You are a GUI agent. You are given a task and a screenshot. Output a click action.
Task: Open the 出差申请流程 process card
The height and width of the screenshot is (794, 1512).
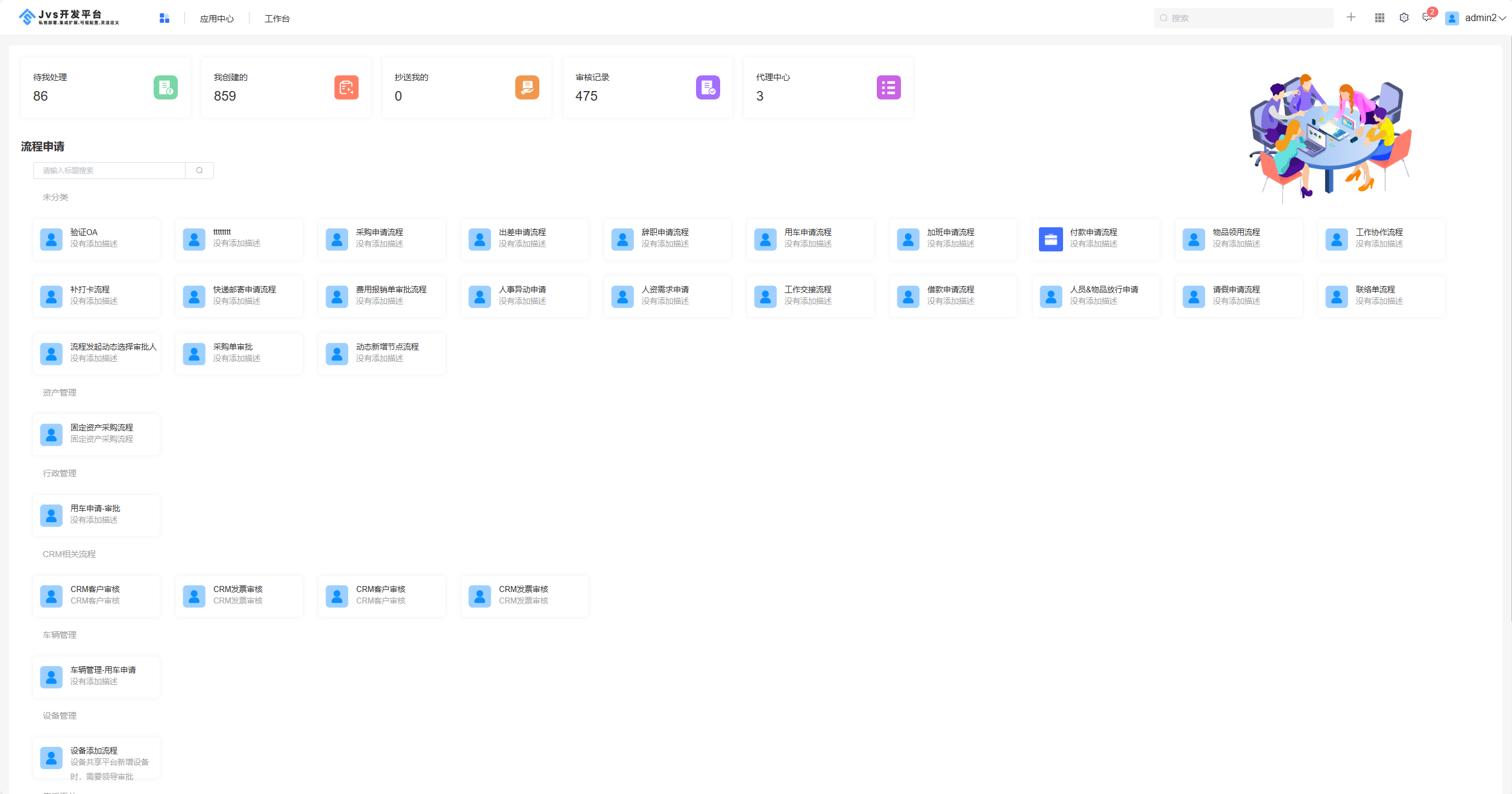(522, 239)
